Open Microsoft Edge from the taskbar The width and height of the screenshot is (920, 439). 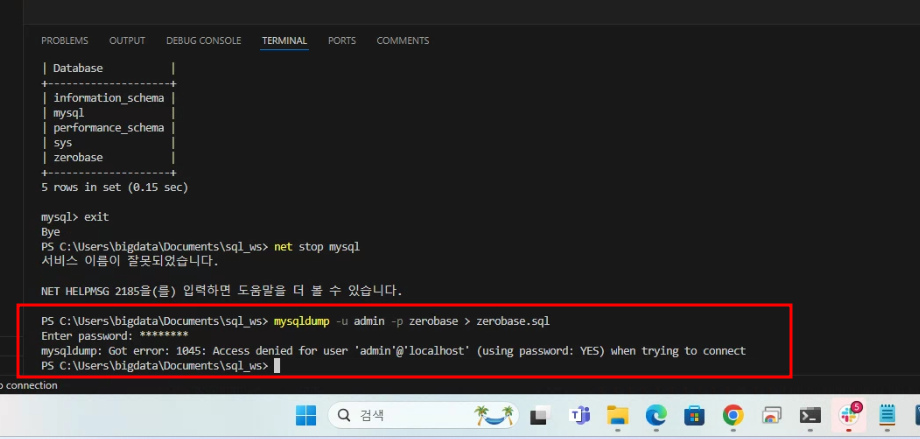[656, 416]
